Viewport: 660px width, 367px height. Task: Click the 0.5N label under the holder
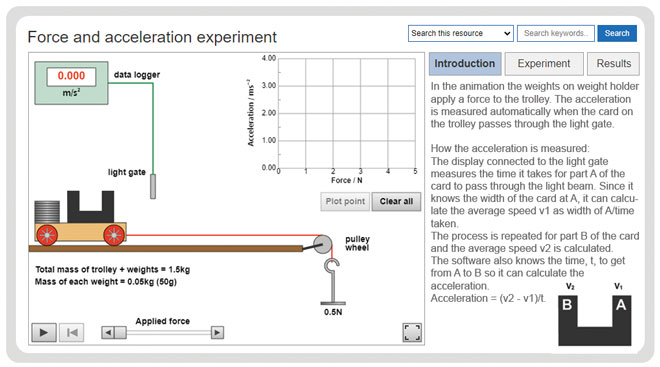(x=333, y=312)
